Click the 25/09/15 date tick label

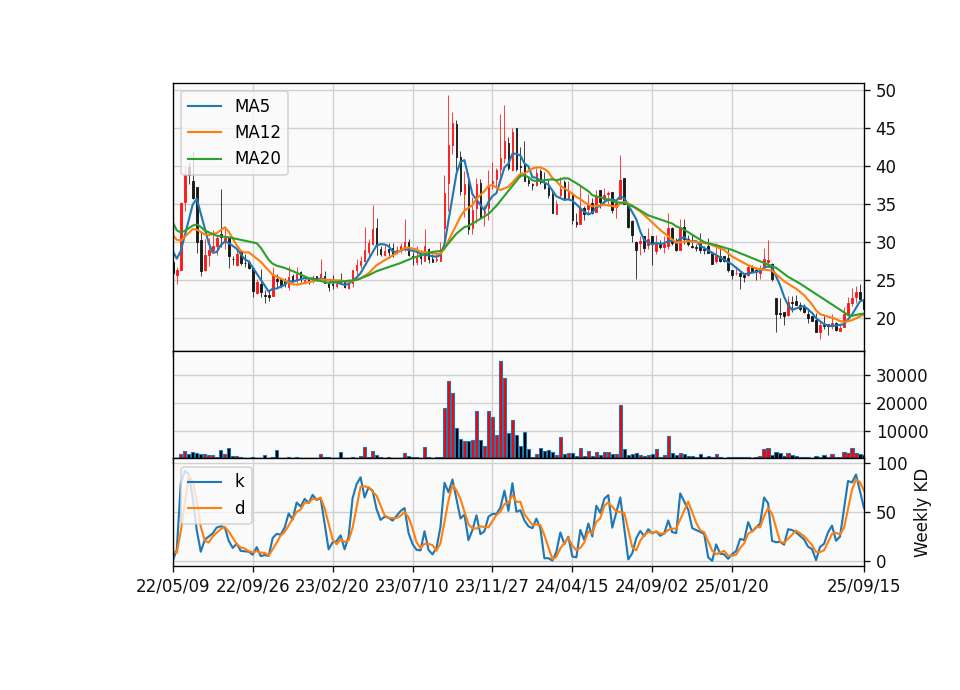(864, 586)
